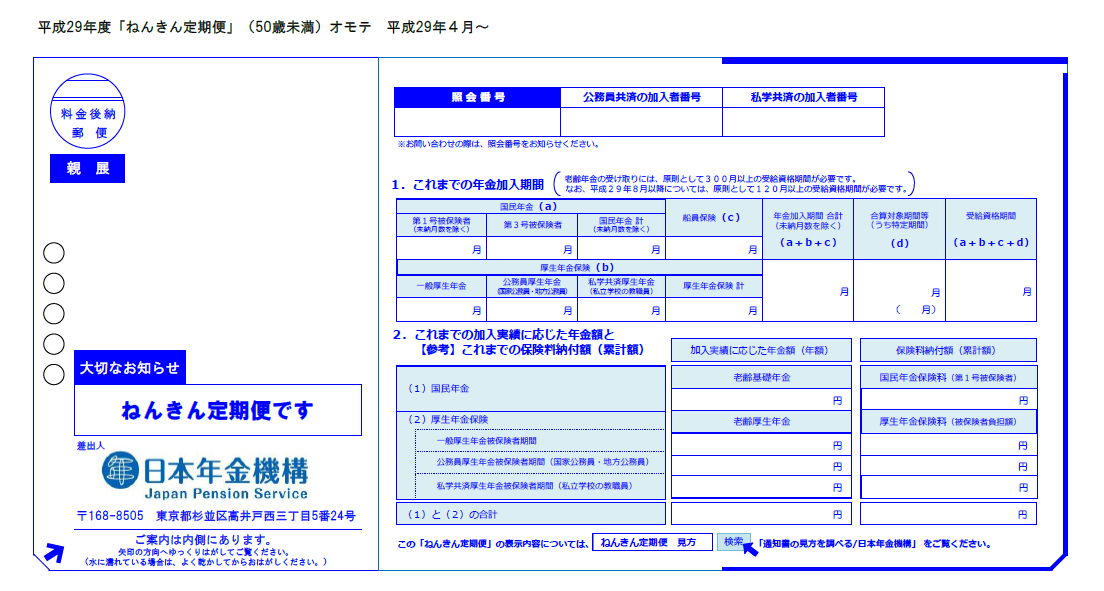Viewport: 1104px width, 591px height.
Task: Click the 厚生年金保険料（被保険者負担額） header
Action: click(x=948, y=421)
